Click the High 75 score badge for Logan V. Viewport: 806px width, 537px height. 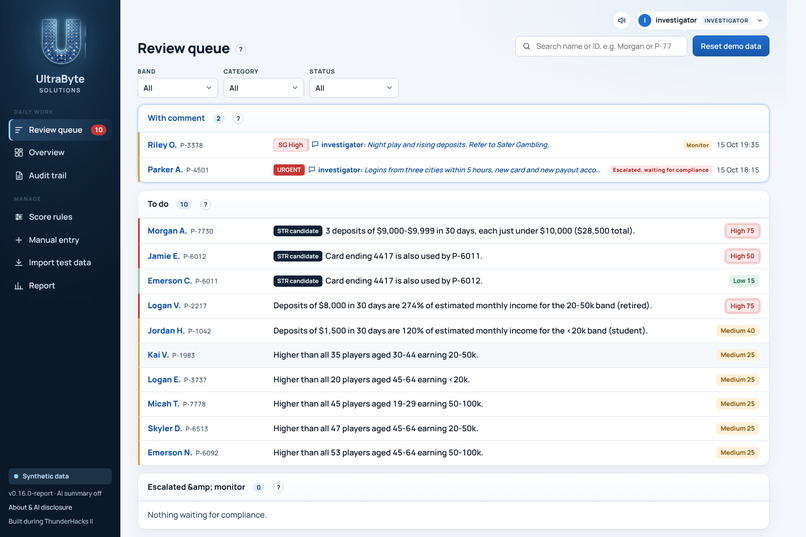tap(742, 306)
